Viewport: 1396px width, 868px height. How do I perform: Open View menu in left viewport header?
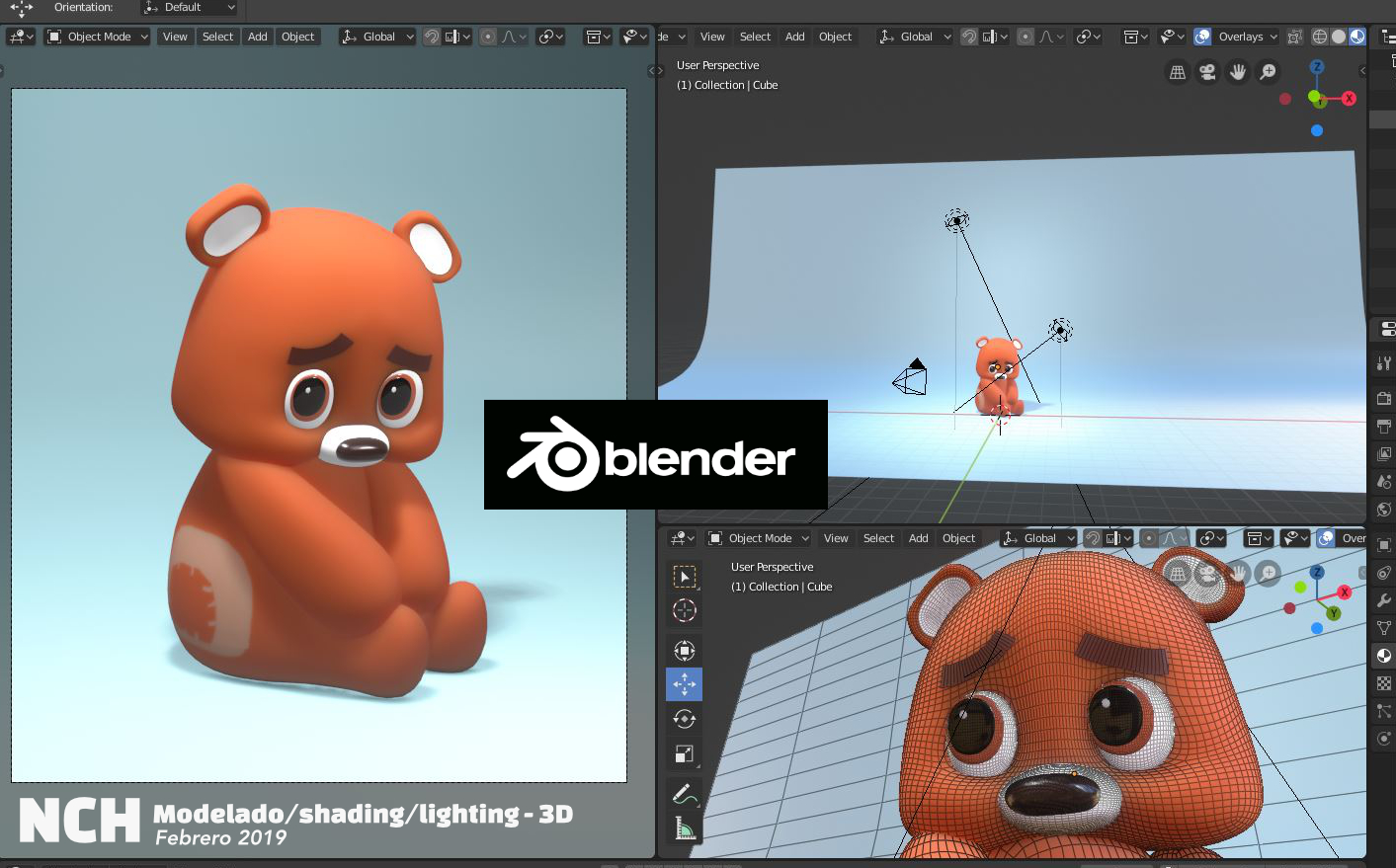(x=175, y=37)
